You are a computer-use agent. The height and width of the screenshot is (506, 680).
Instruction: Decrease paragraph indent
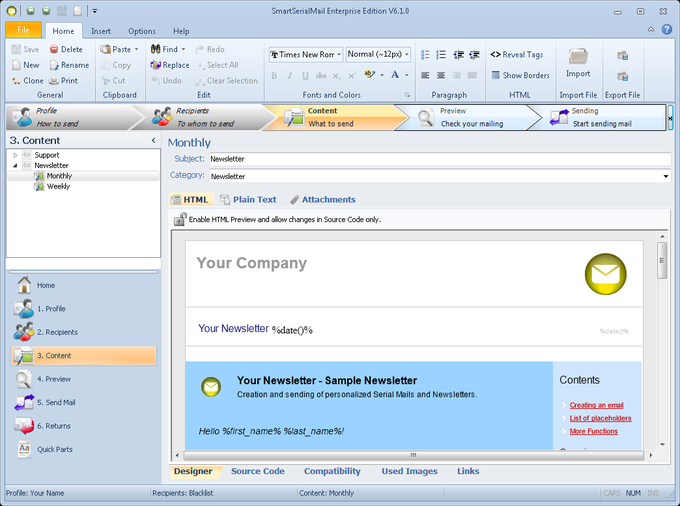(x=458, y=55)
